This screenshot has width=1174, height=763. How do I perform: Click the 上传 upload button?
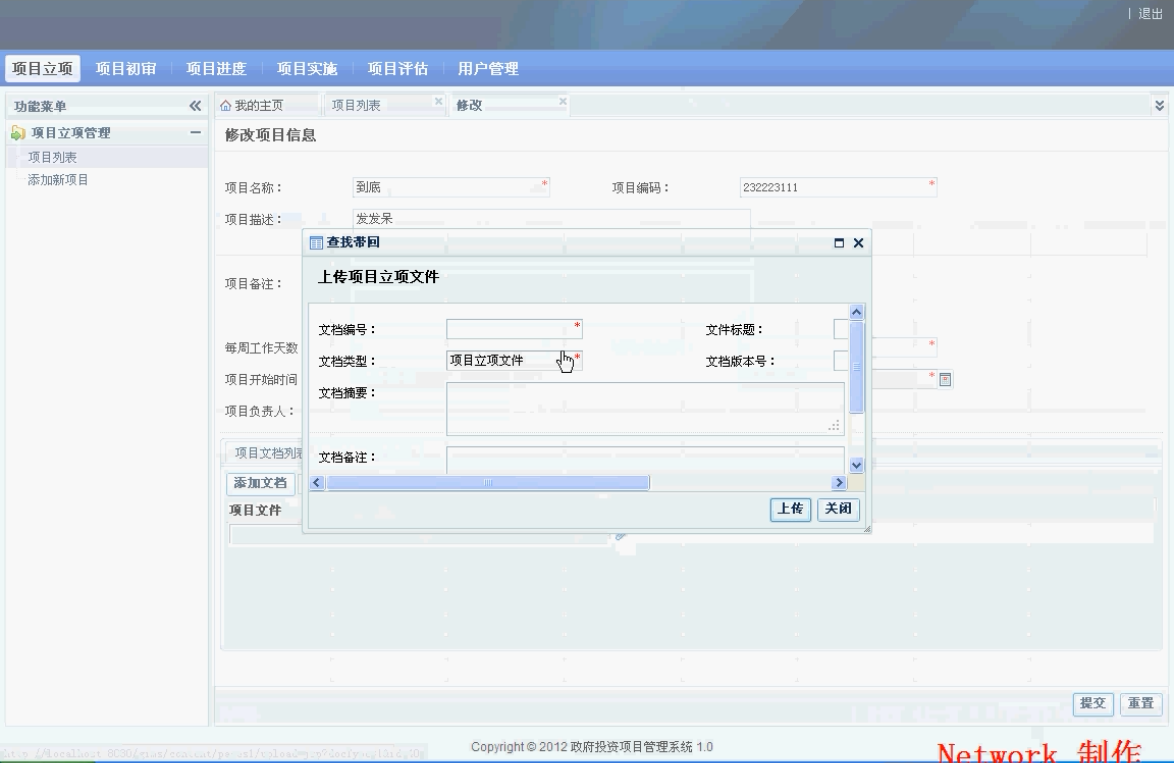click(x=791, y=509)
